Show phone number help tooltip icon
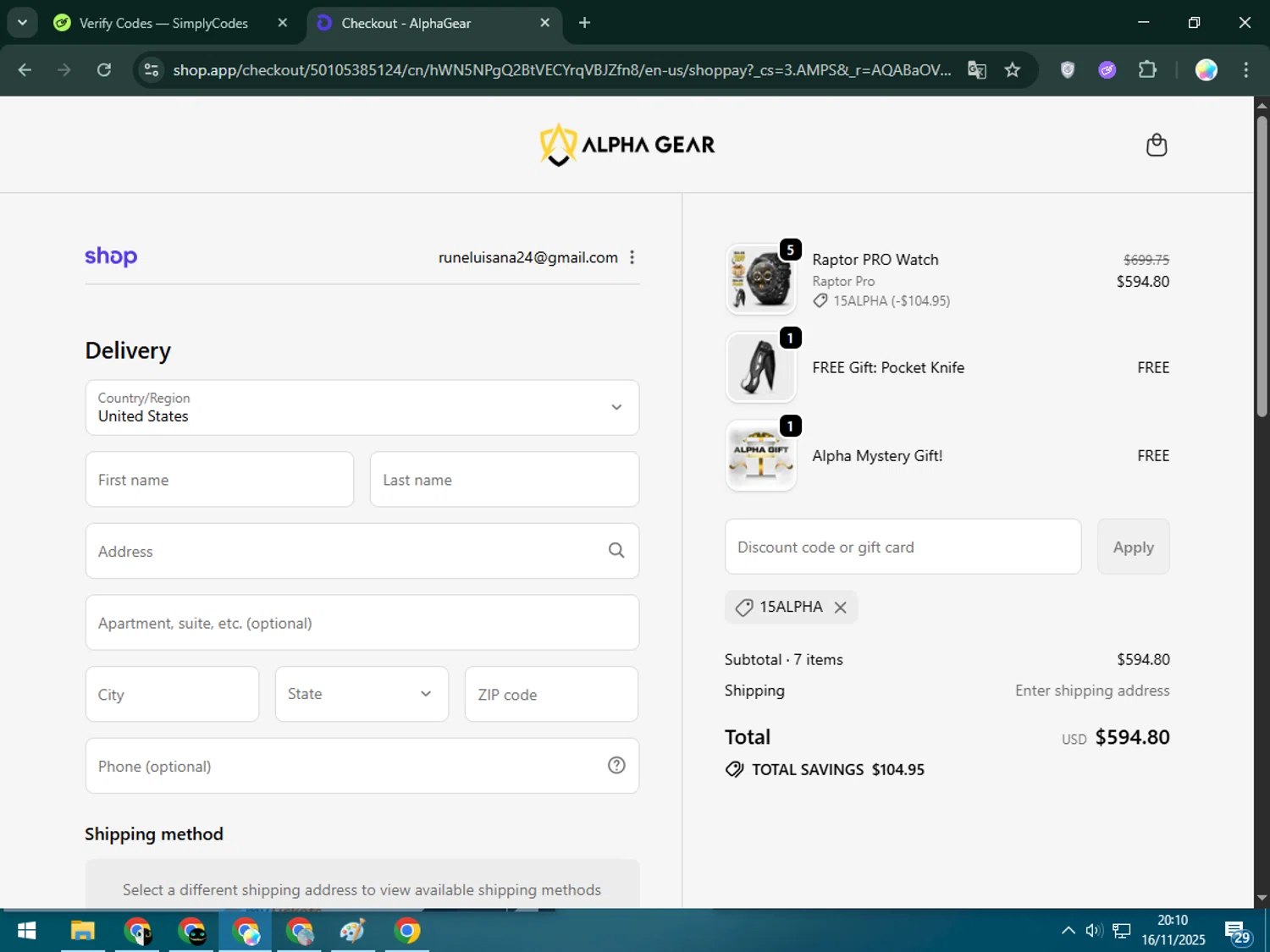Viewport: 1270px width, 952px height. pyautogui.click(x=616, y=765)
